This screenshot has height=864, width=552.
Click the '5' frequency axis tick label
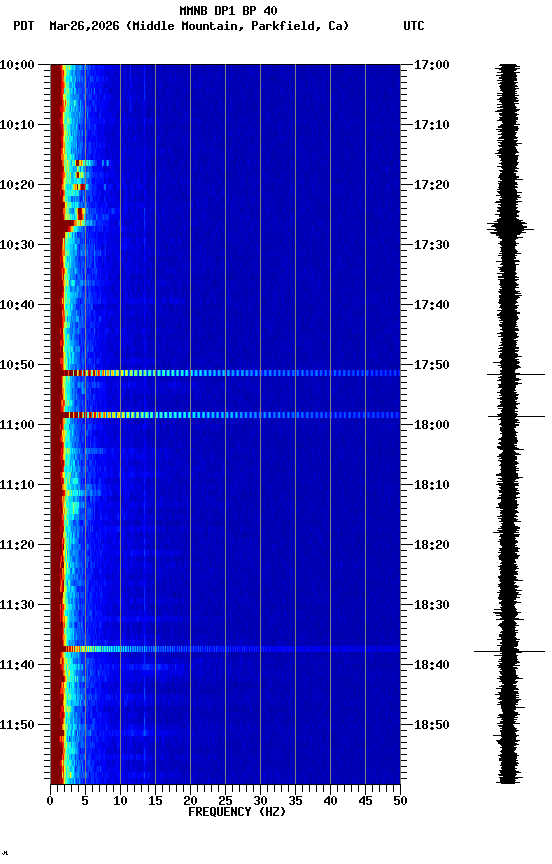click(x=85, y=801)
